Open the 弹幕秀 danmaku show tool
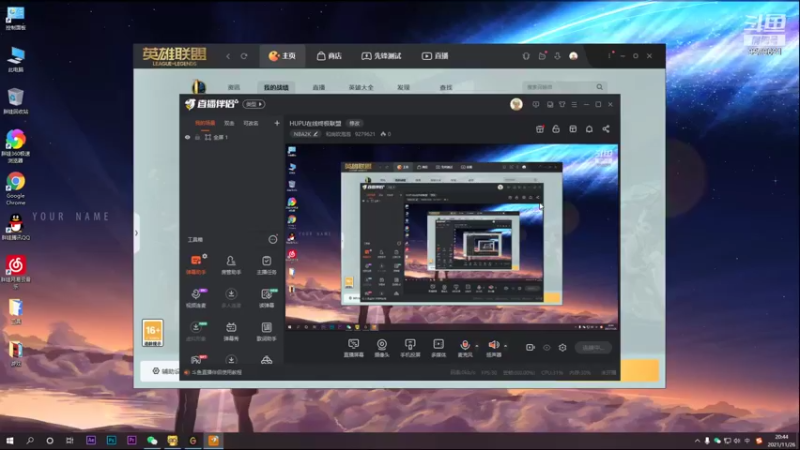800x450 pixels. 231,331
